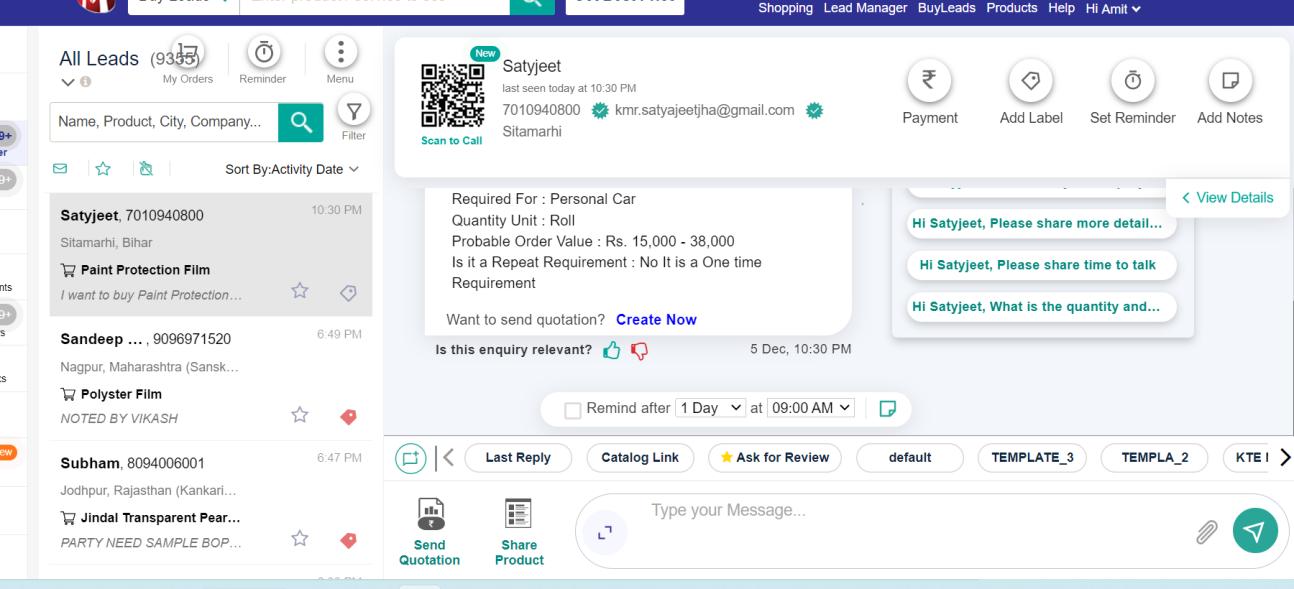The width and height of the screenshot is (1294, 589).
Task: Select the Ask for Review template
Action: [775, 458]
